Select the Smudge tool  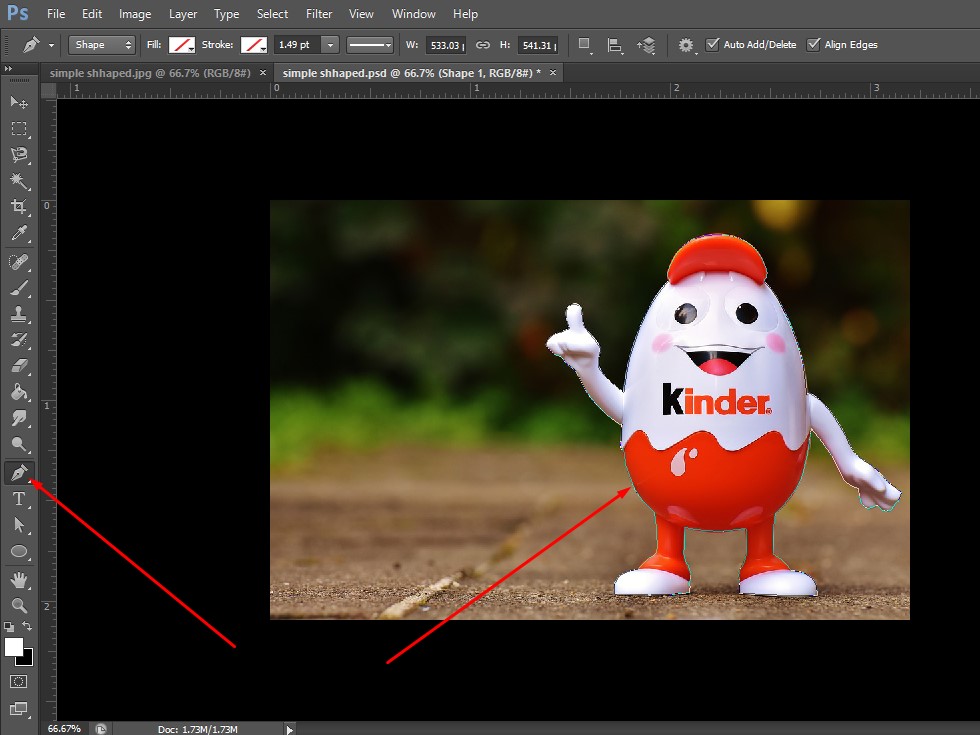tap(19, 418)
